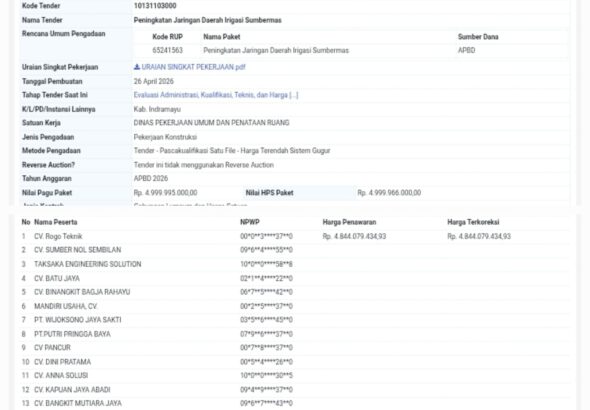Click the download icon beside URAIAN SINGKAT PEKERJAAN
Viewport: 590px width, 410px height.
(x=137, y=67)
